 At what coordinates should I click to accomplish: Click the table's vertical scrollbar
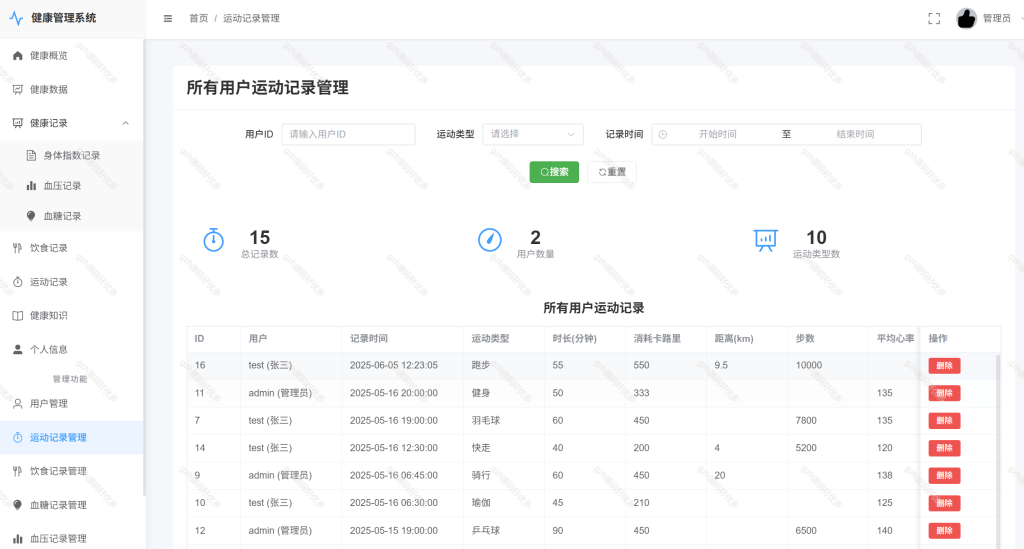point(997,450)
